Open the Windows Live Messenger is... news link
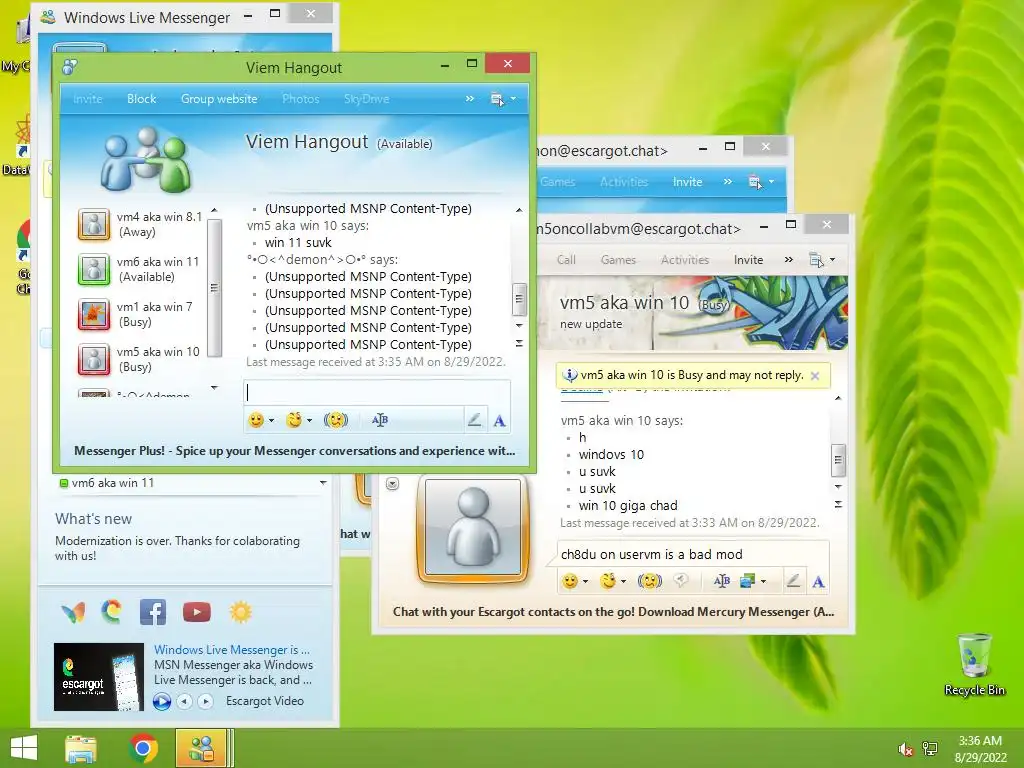1024x768 pixels. tap(232, 650)
